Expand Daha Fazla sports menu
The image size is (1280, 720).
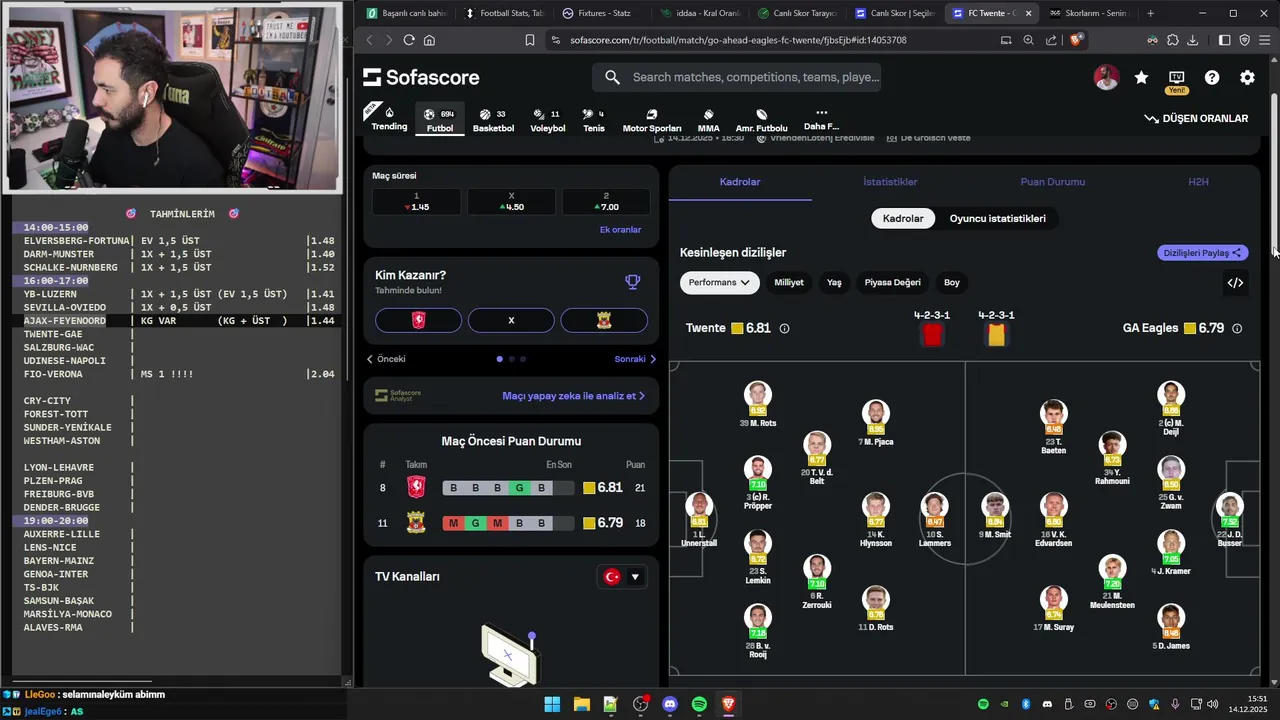pyautogui.click(x=821, y=120)
